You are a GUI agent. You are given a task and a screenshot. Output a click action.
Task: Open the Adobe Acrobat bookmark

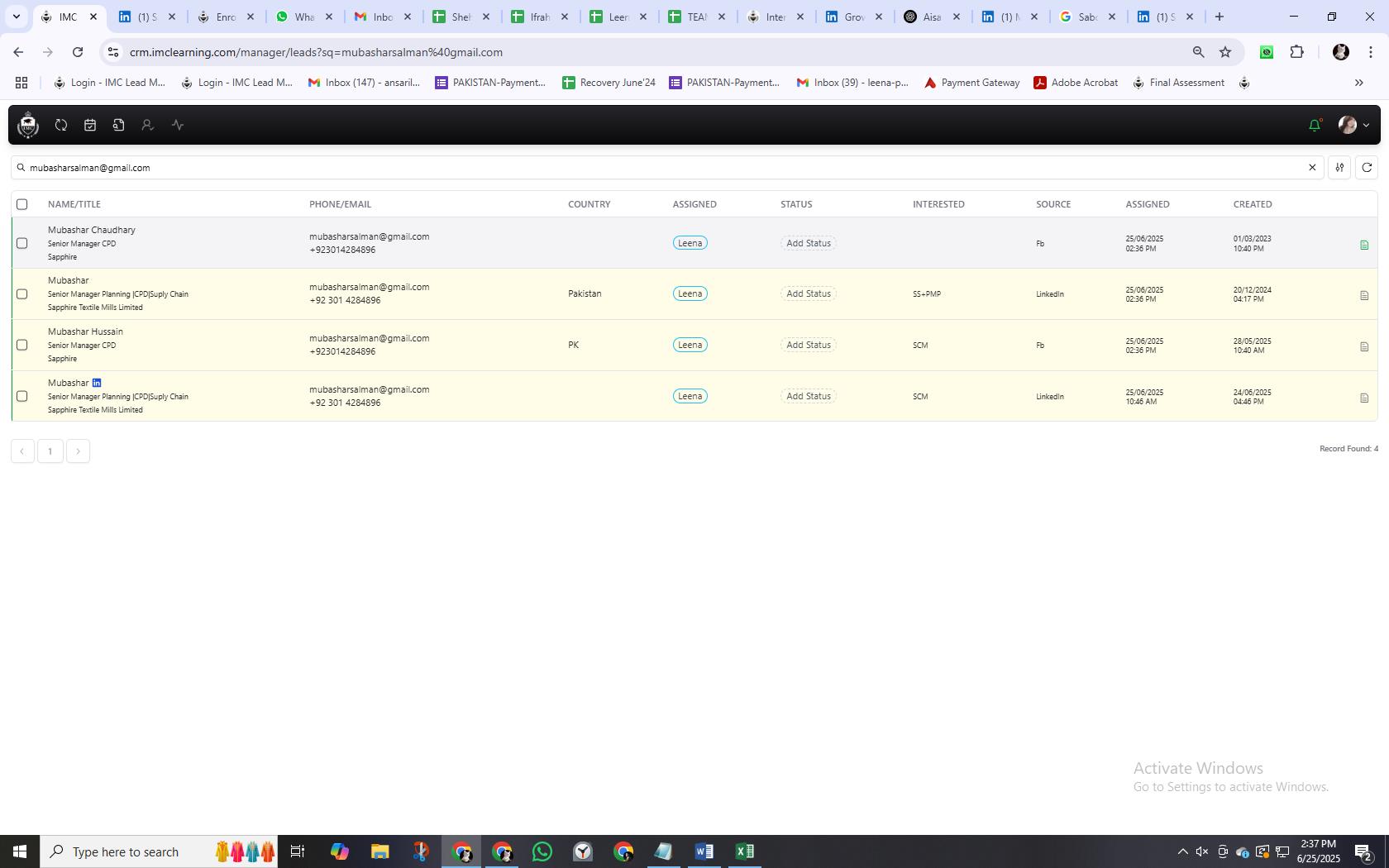pyautogui.click(x=1076, y=83)
